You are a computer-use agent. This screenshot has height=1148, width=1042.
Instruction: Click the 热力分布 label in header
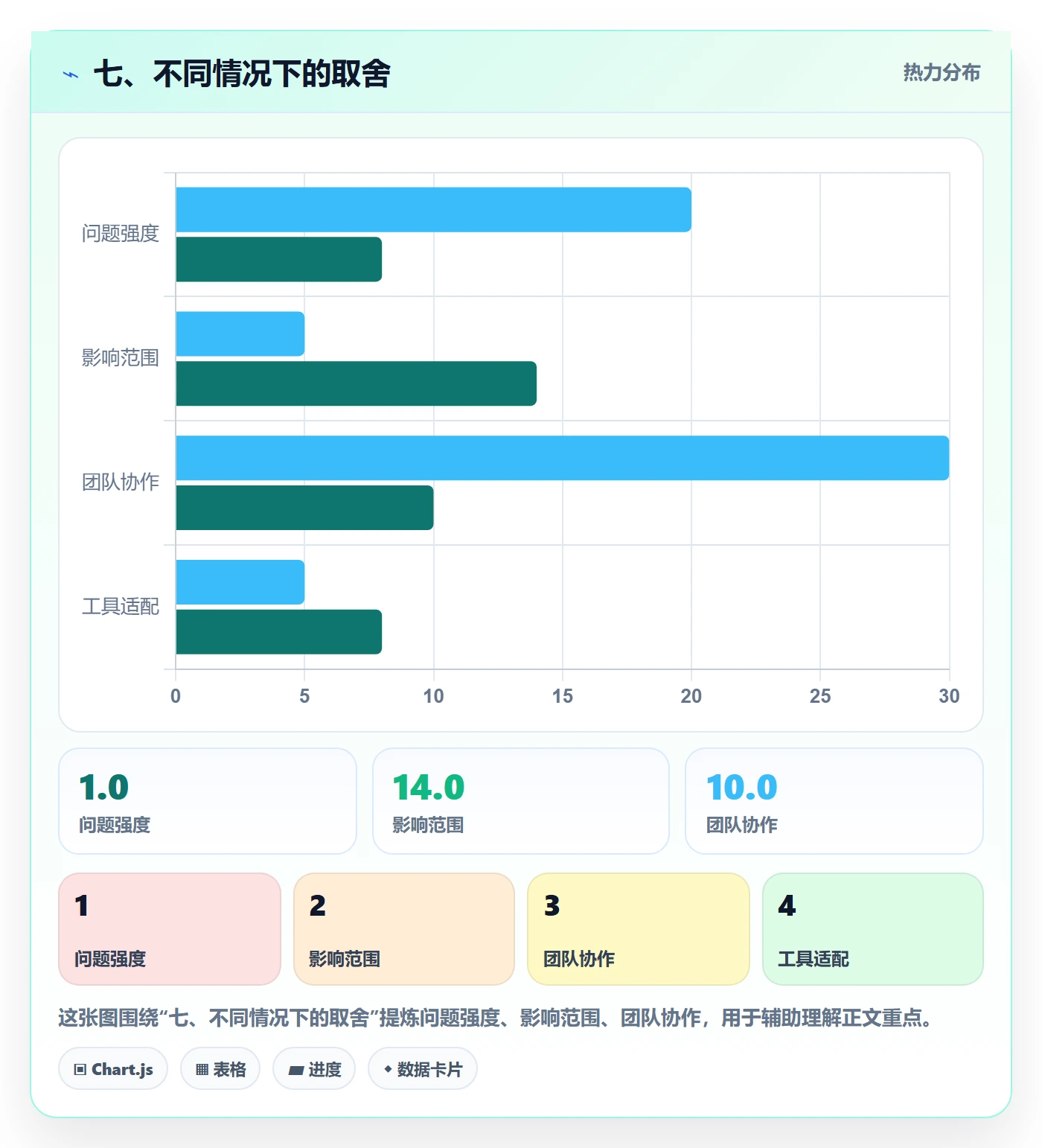pyautogui.click(x=942, y=72)
